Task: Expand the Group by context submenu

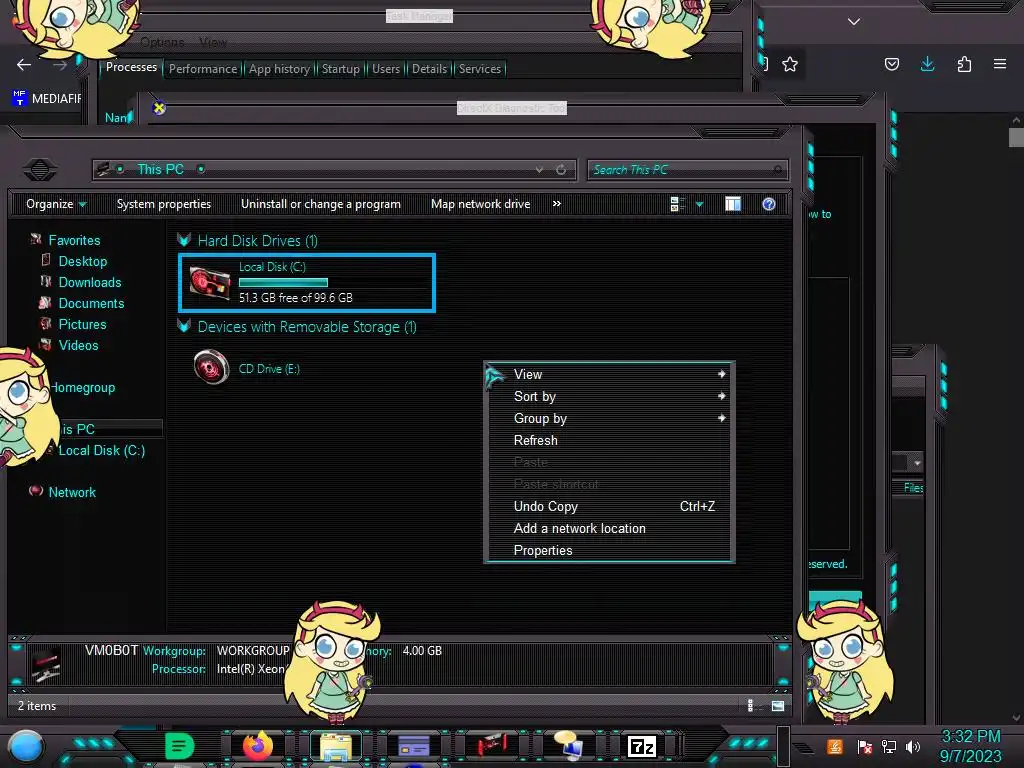Action: [609, 418]
